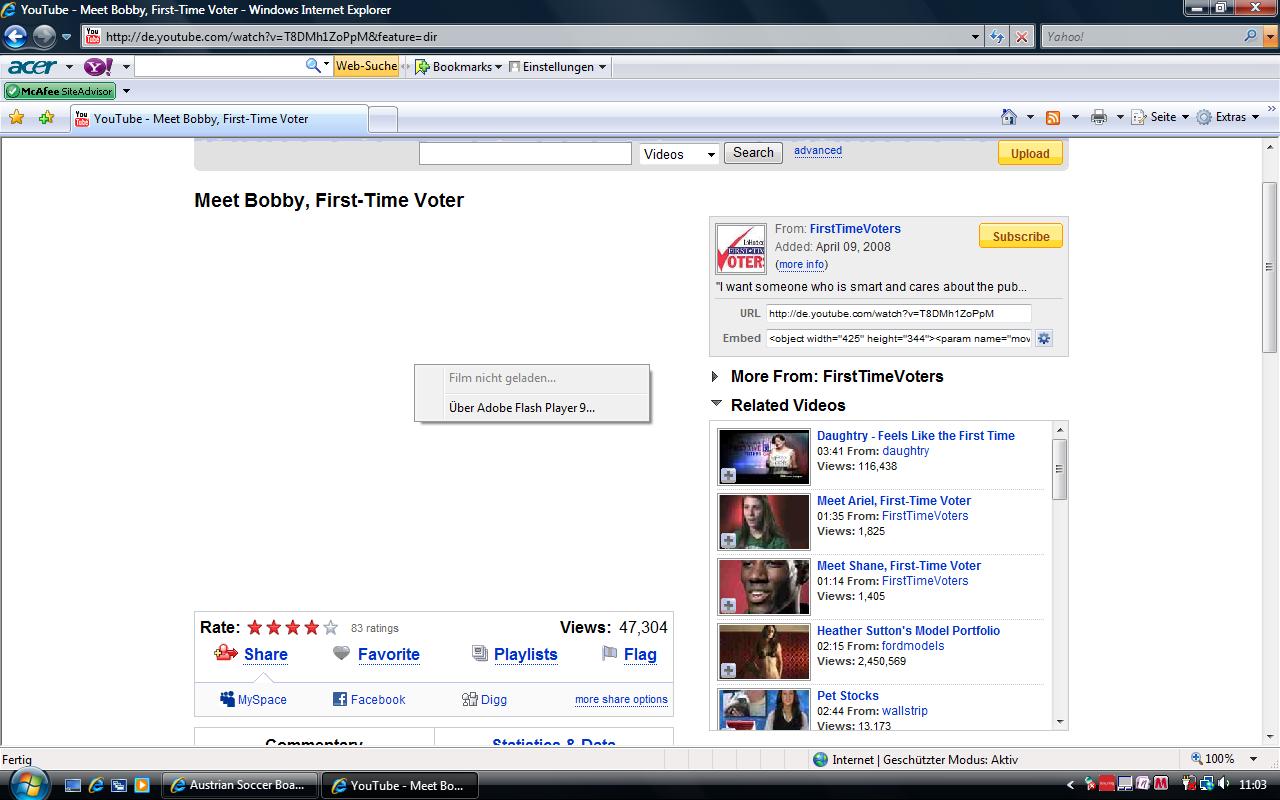Select the YouTube - Meet Bobby tab
The image size is (1280, 800).
[218, 118]
